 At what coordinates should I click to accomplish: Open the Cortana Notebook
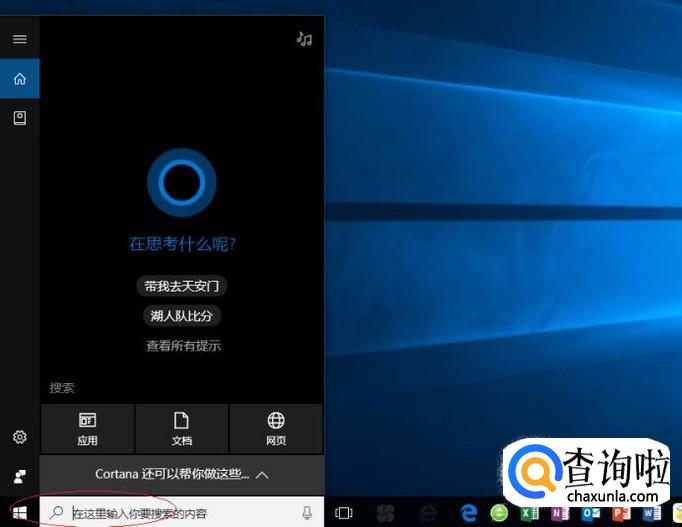click(20, 118)
